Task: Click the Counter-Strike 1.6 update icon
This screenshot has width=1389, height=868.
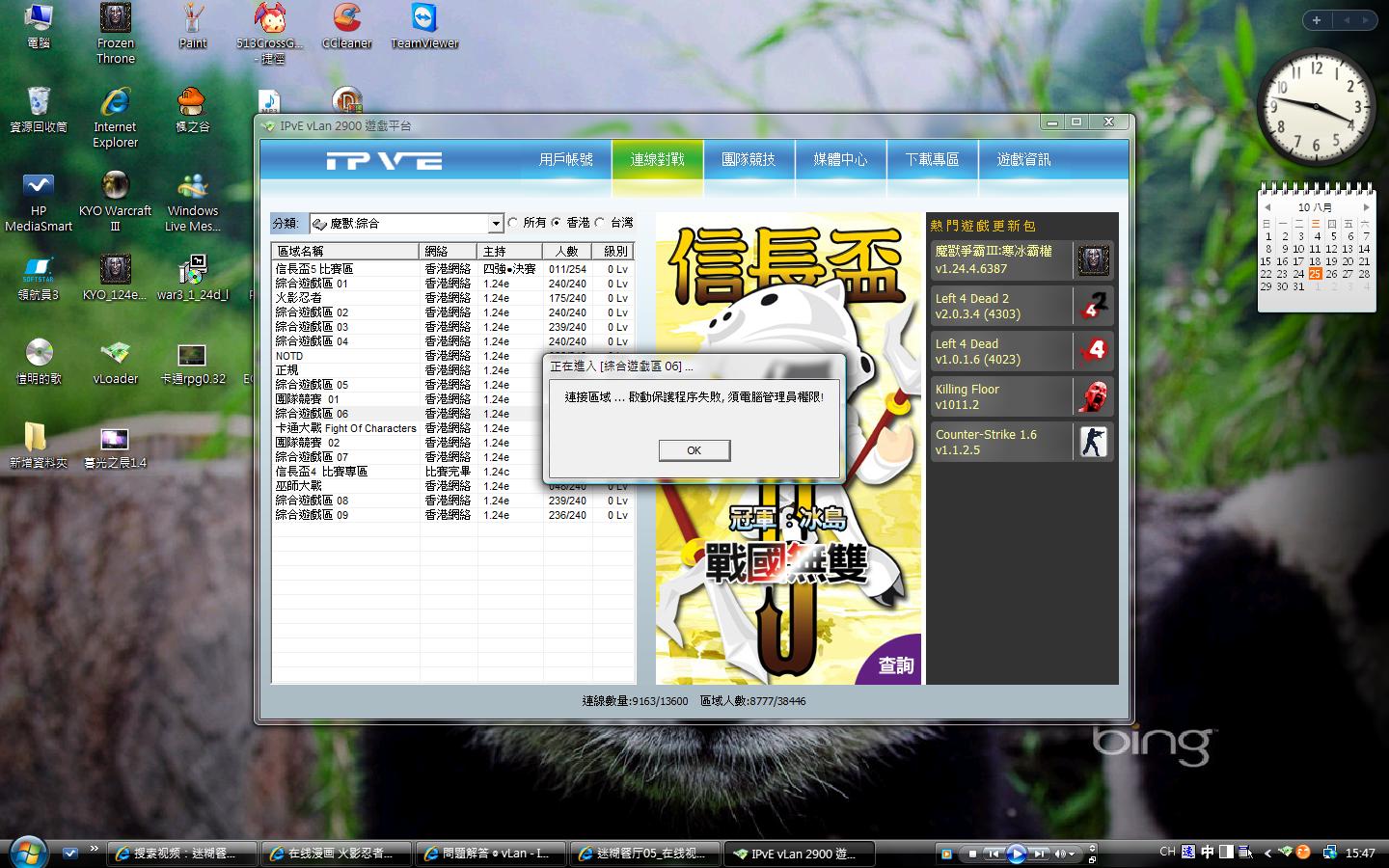Action: pyautogui.click(x=1093, y=442)
